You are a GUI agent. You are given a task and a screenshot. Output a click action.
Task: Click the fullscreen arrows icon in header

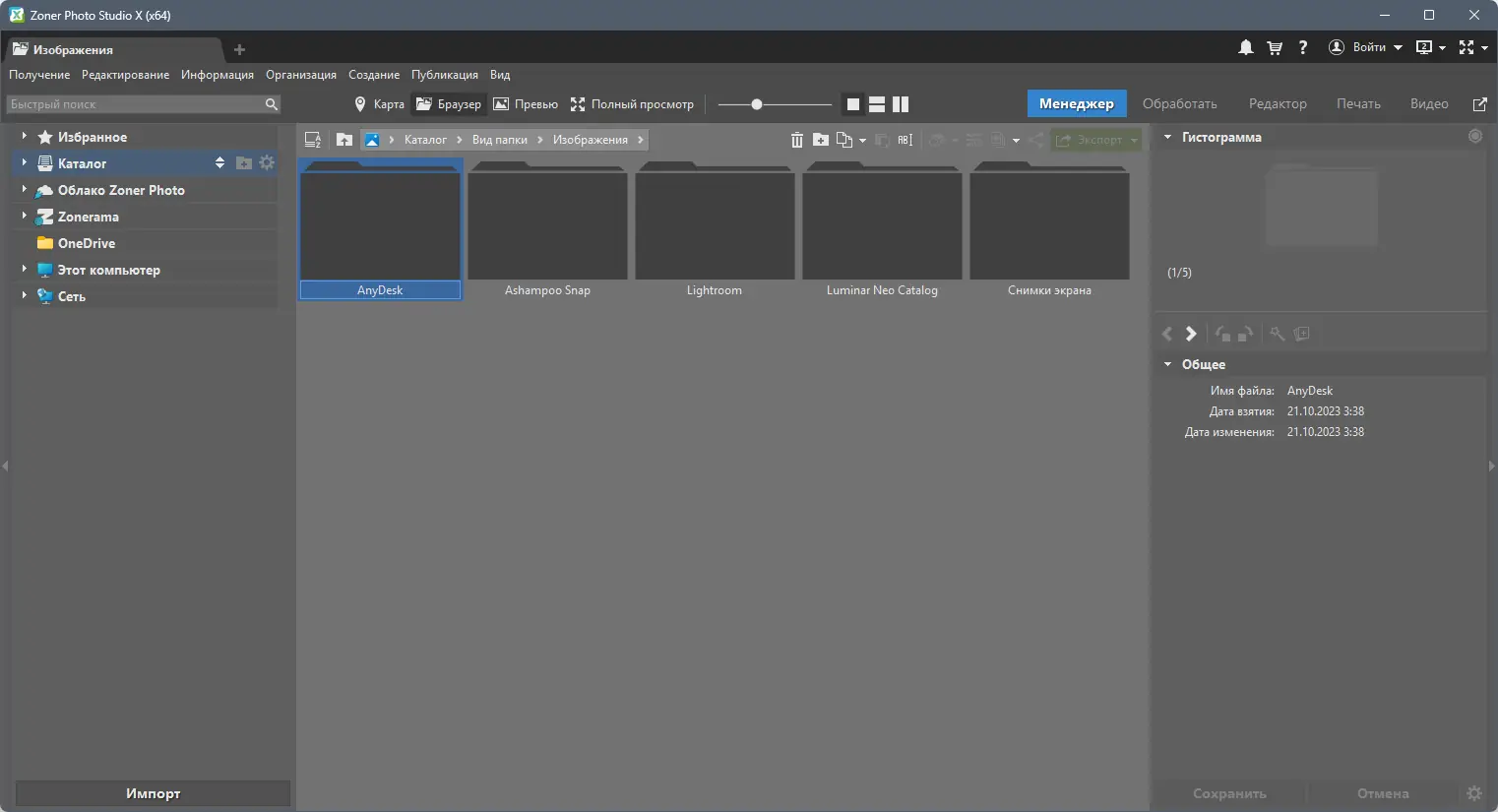pyautogui.click(x=1467, y=47)
